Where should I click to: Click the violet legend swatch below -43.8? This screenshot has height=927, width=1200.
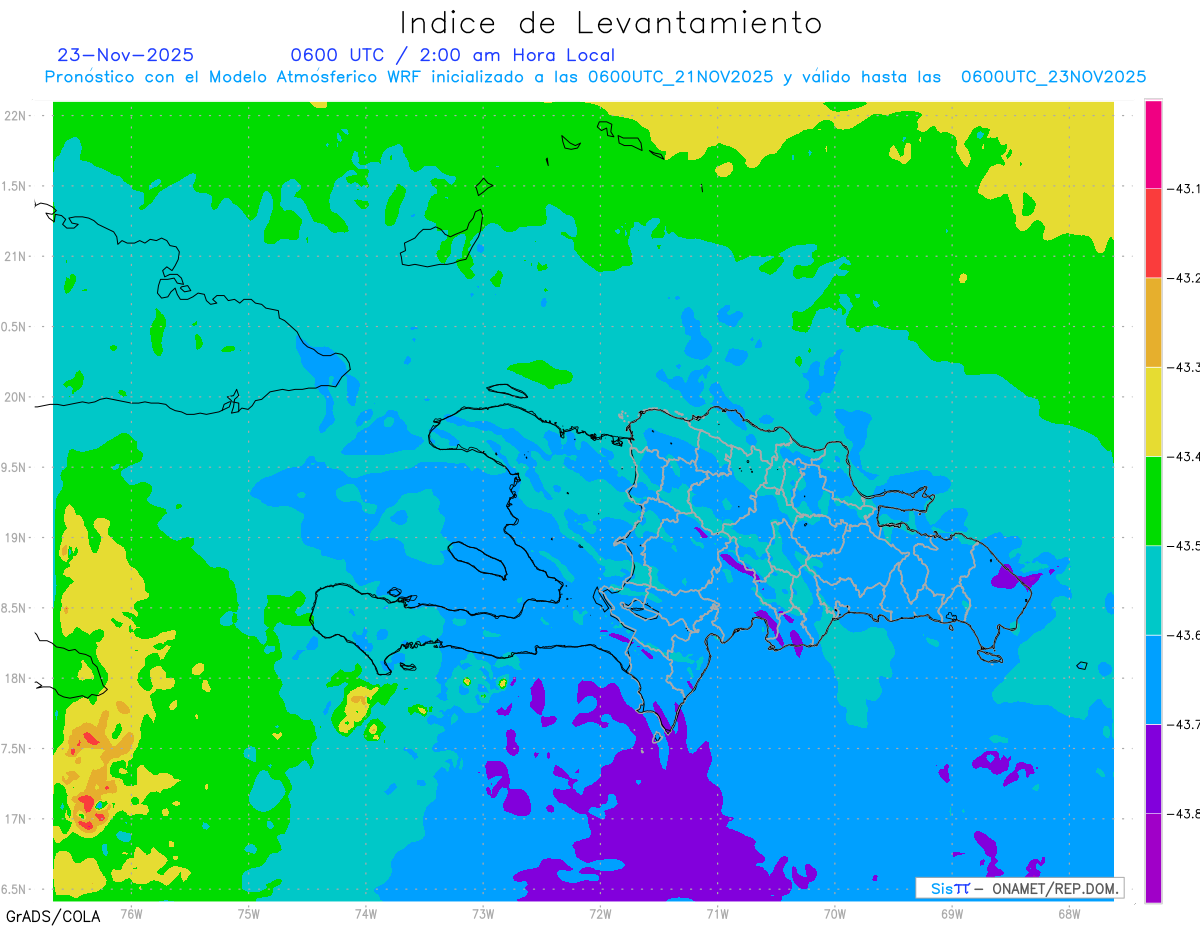tap(1153, 857)
